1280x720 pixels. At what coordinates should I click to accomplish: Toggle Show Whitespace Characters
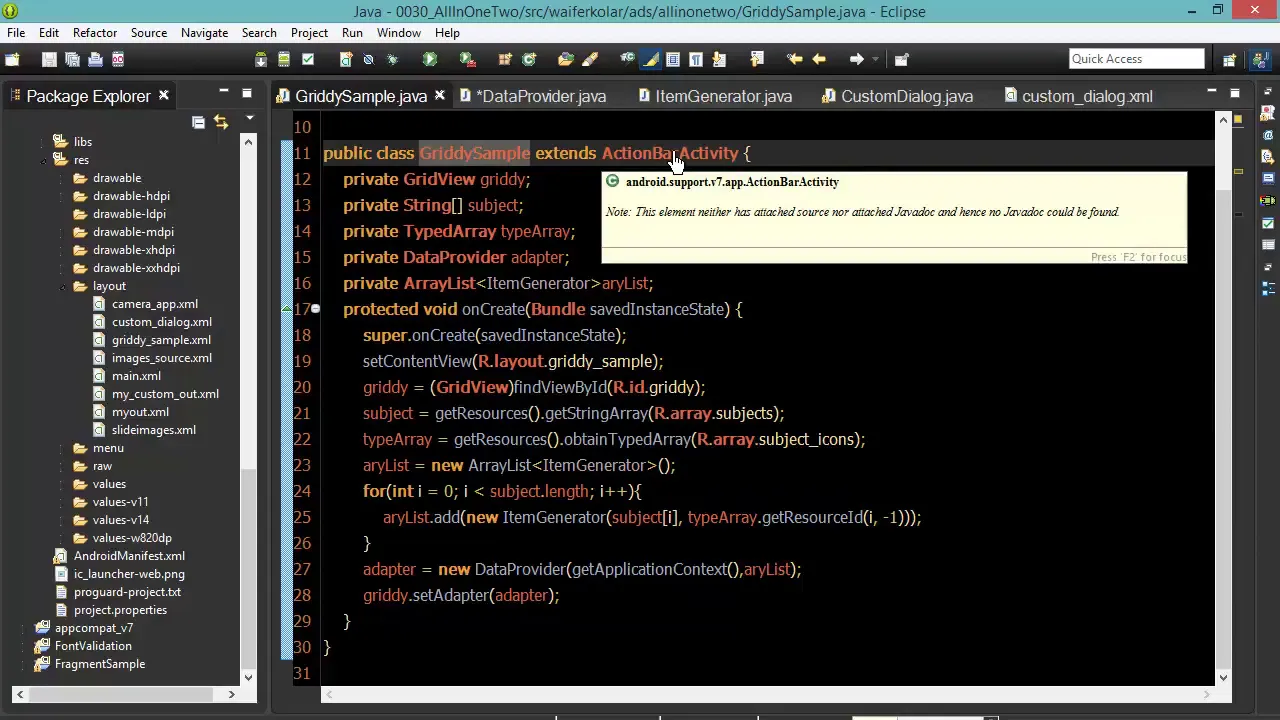pyautogui.click(x=696, y=59)
